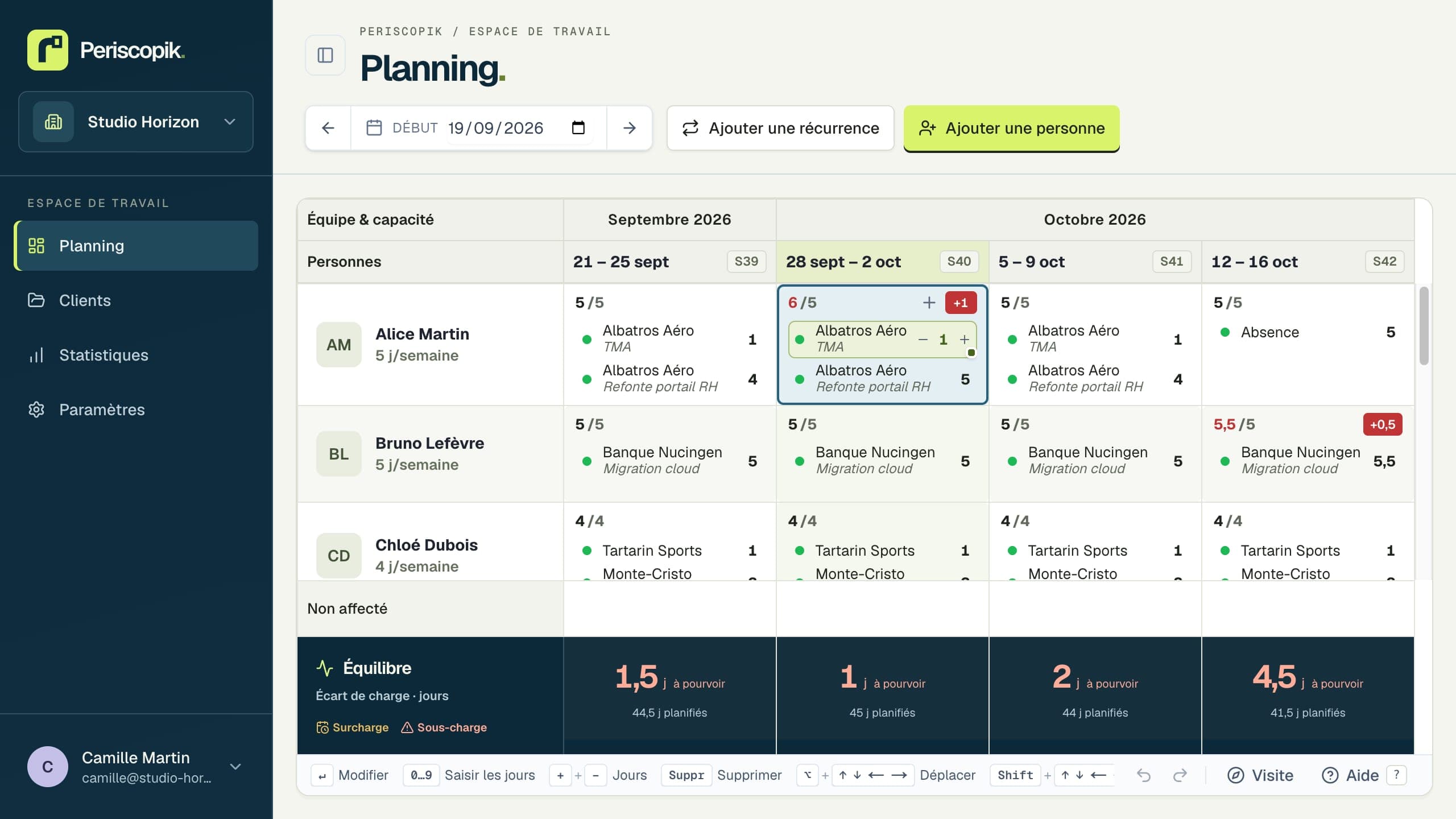The width and height of the screenshot is (1456, 819).
Task: Click Ajouter une récurrence button
Action: point(780,128)
